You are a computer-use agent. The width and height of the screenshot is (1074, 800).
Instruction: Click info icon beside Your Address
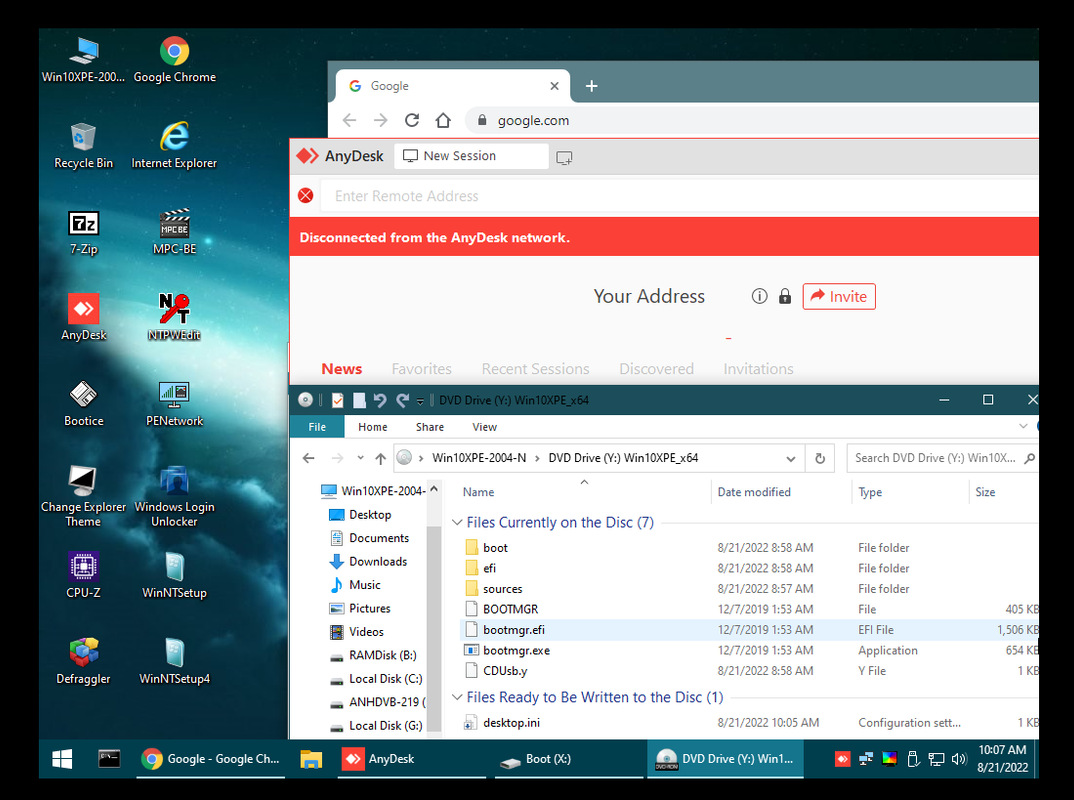coord(759,297)
